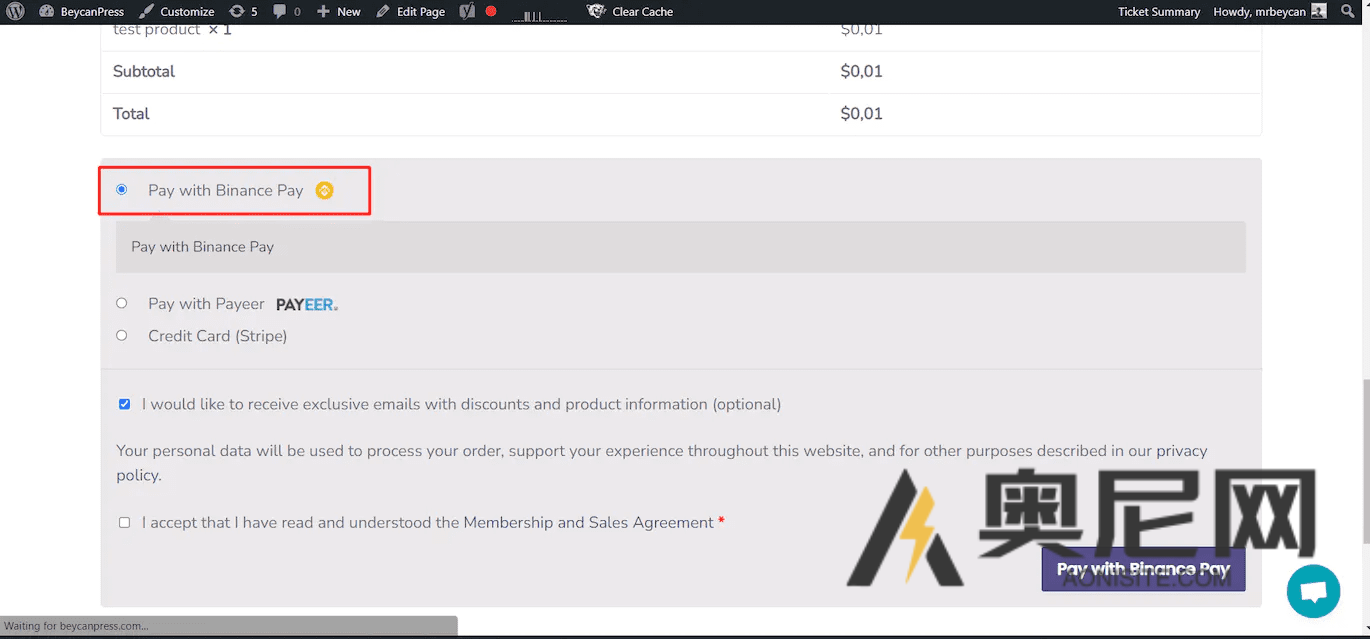This screenshot has width=1370, height=639.
Task: Tick the Membership and Sales Agreement checkbox
Action: [x=124, y=522]
